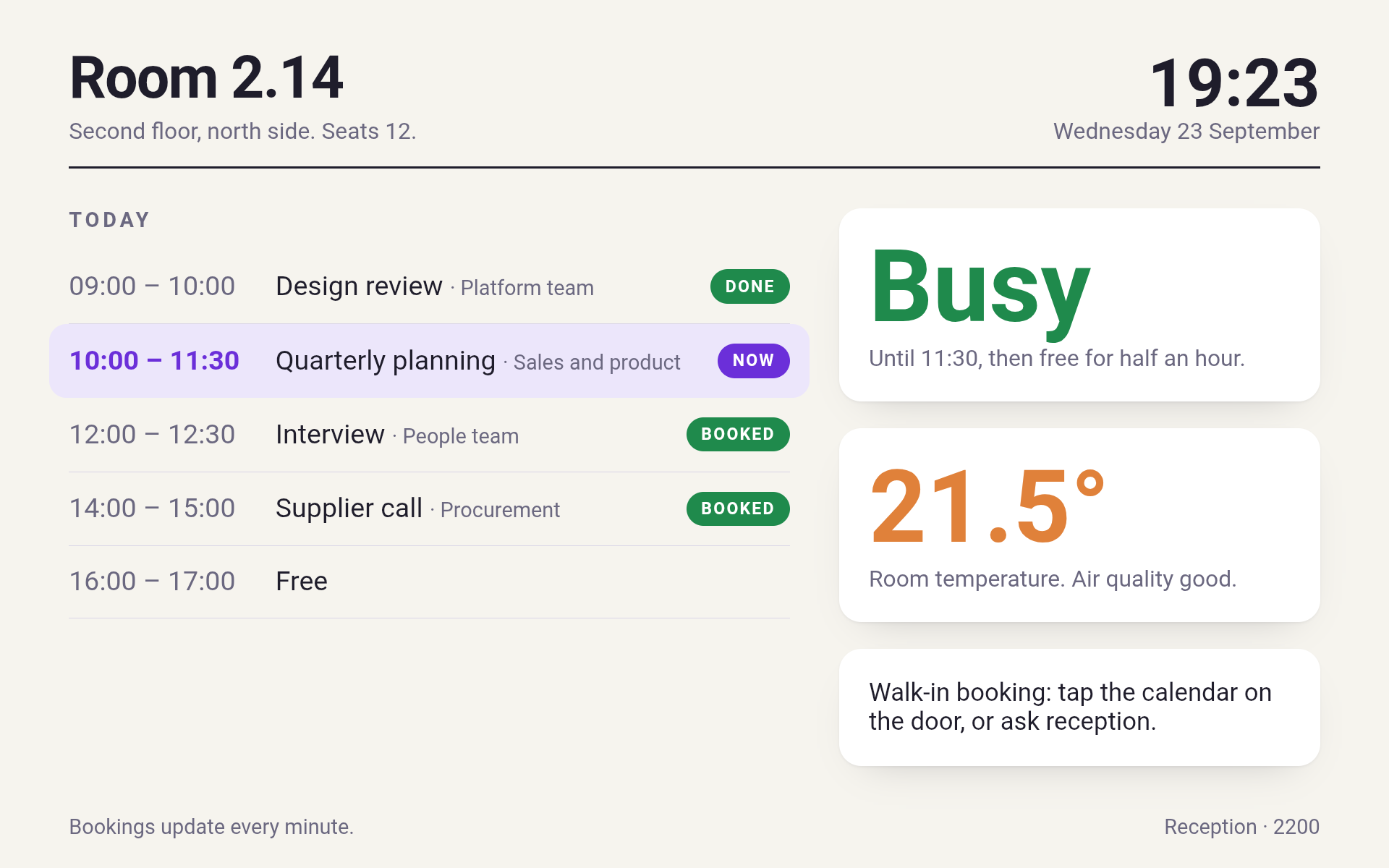
Task: Click the 09:00 – 10:00 time slot
Action: 152,286
